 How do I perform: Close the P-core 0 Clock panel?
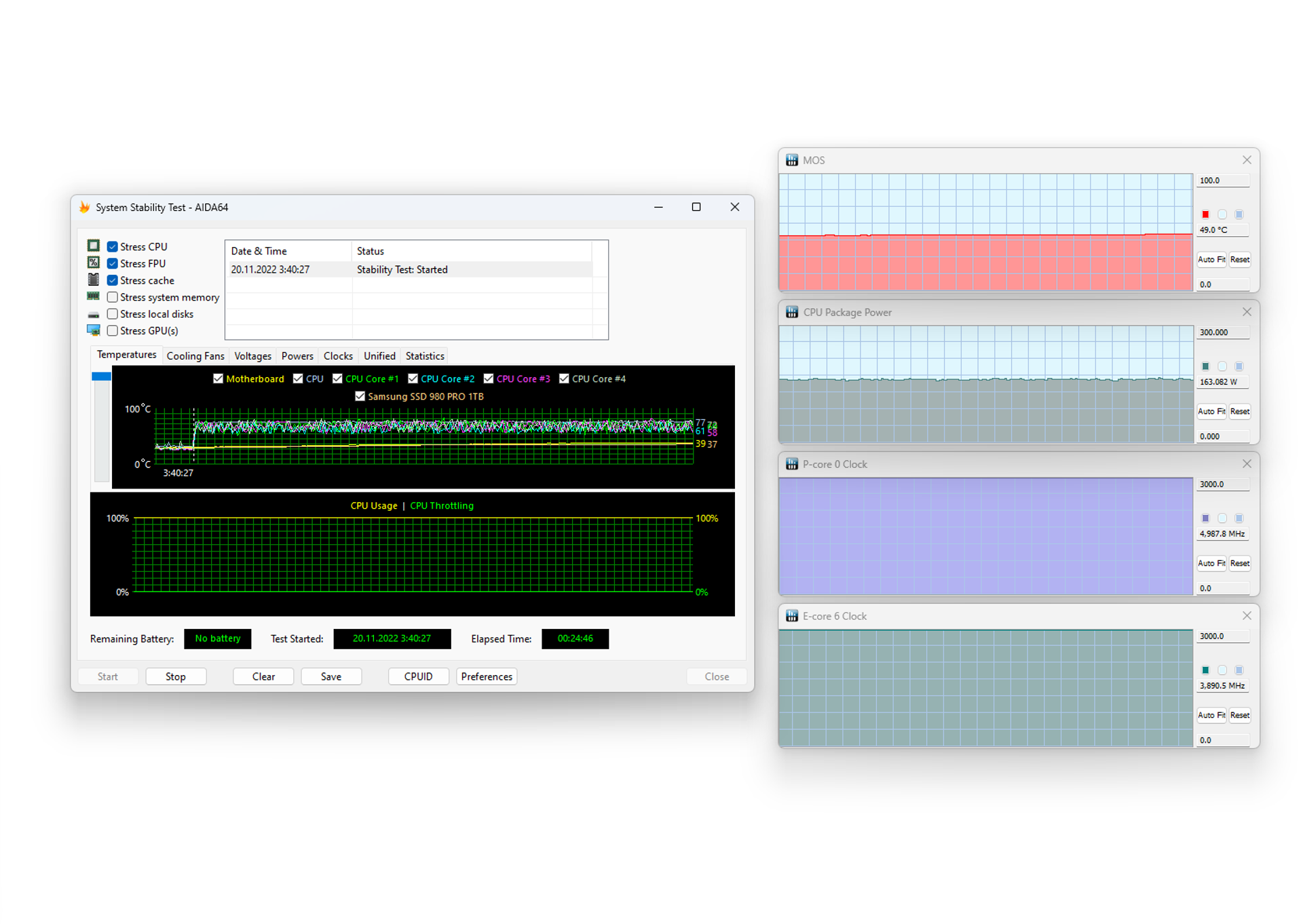coord(1247,464)
